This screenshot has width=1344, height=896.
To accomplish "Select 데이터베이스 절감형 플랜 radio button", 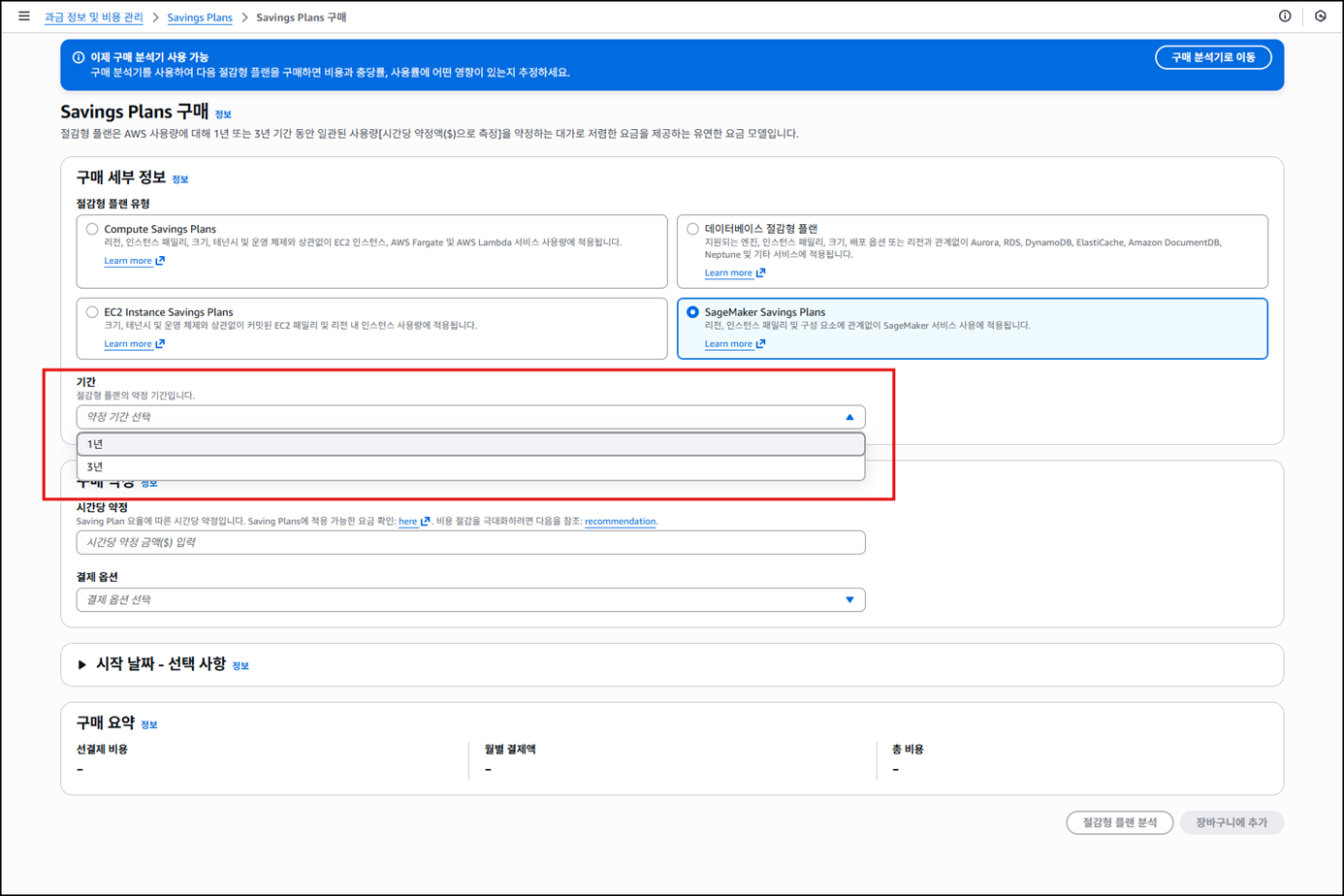I will click(x=692, y=230).
